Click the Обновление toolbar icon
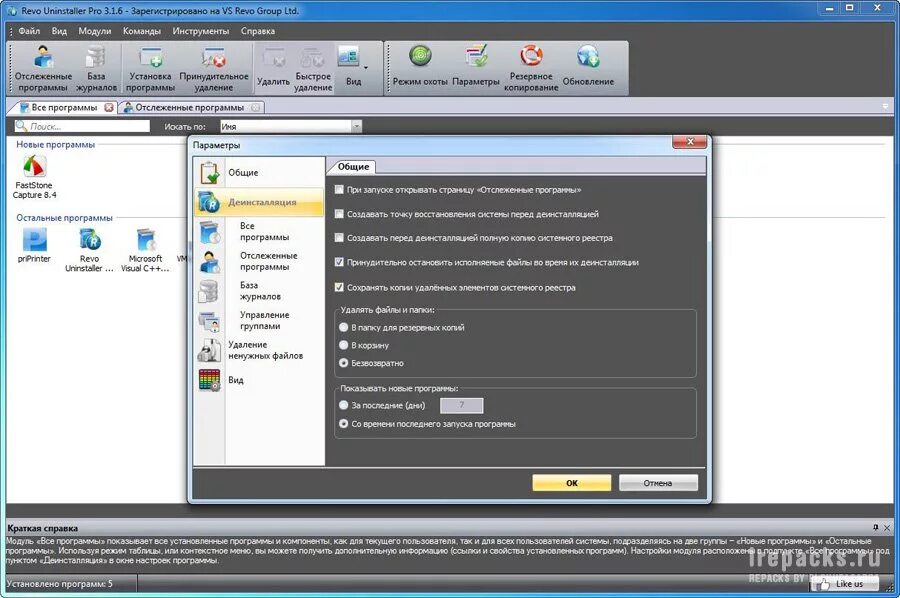This screenshot has height=598, width=900. tap(588, 68)
